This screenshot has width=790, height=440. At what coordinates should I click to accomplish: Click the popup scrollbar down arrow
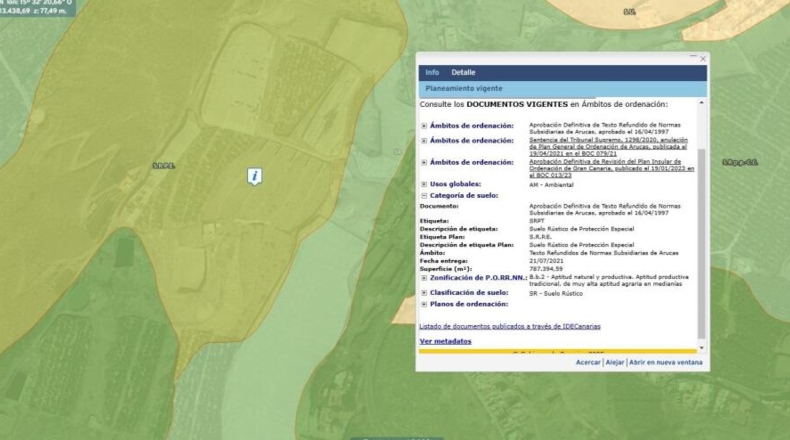pyautogui.click(x=701, y=348)
